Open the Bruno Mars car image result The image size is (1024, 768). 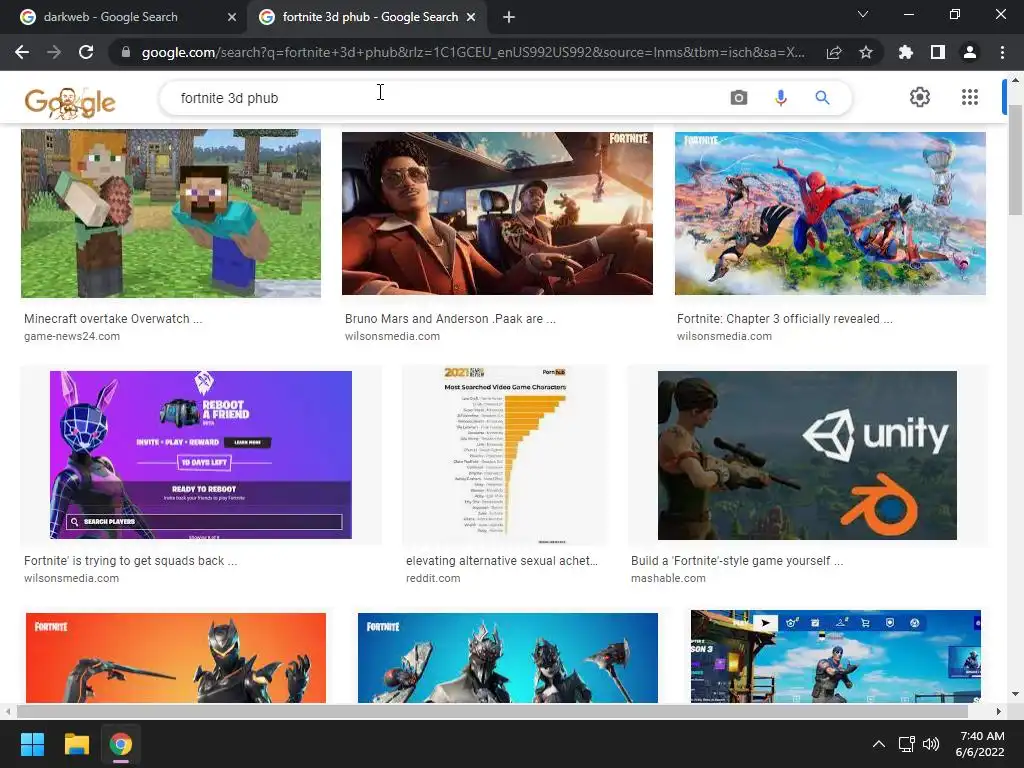tap(497, 213)
